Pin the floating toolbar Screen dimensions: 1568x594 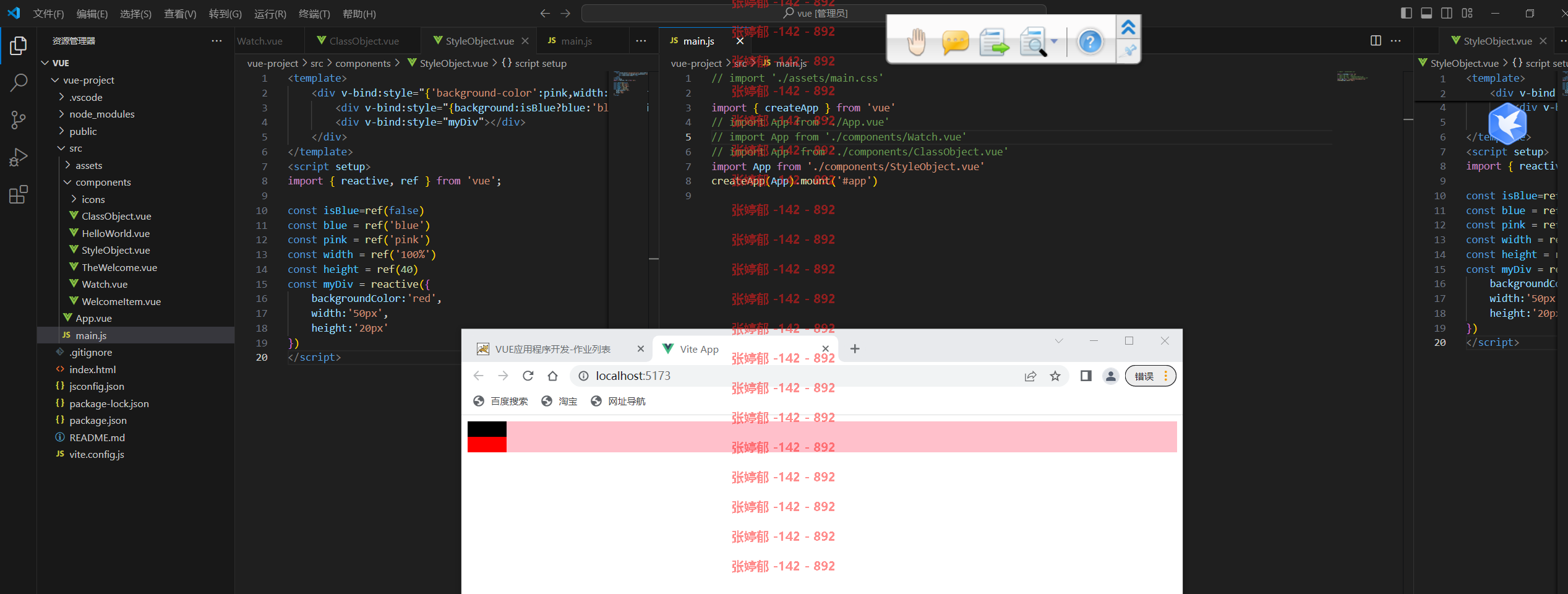pyautogui.click(x=1129, y=51)
